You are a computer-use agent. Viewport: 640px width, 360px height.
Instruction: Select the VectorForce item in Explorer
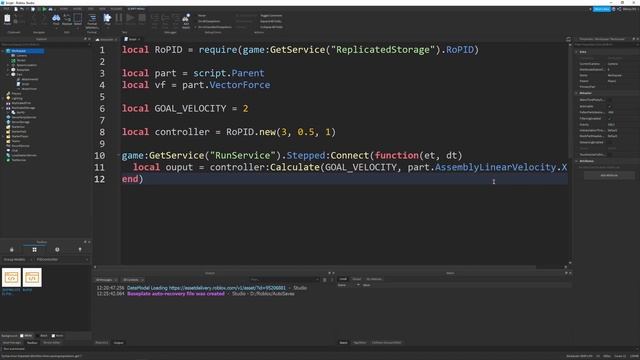29,89
